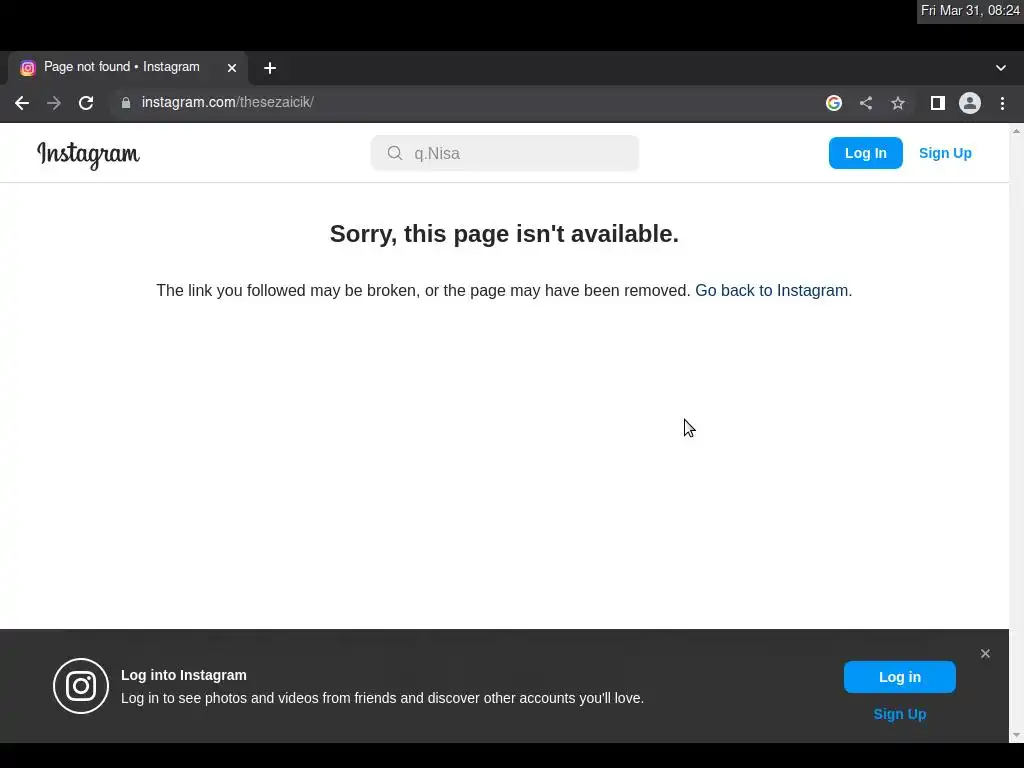
Task: Click the banner Sign Up link
Action: (x=899, y=714)
